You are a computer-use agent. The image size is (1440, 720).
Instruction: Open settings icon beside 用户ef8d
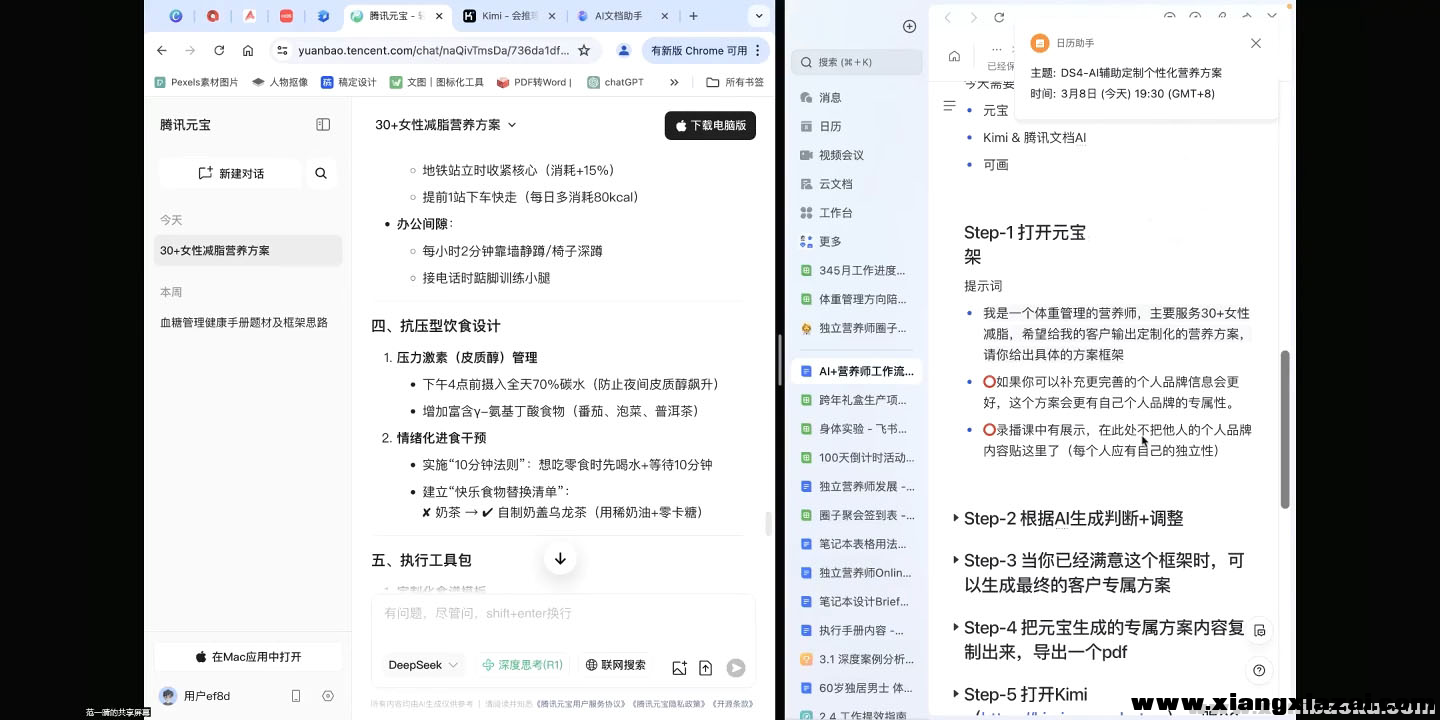(328, 696)
